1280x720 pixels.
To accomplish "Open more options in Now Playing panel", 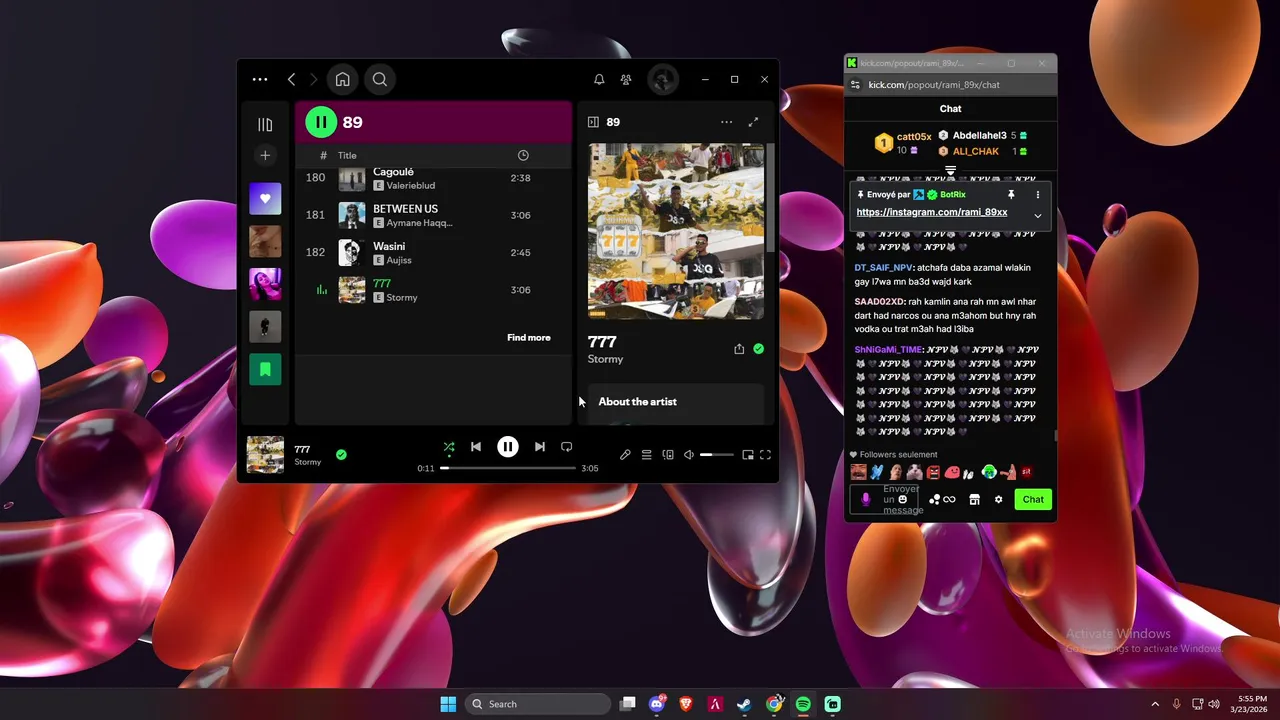I will (726, 122).
